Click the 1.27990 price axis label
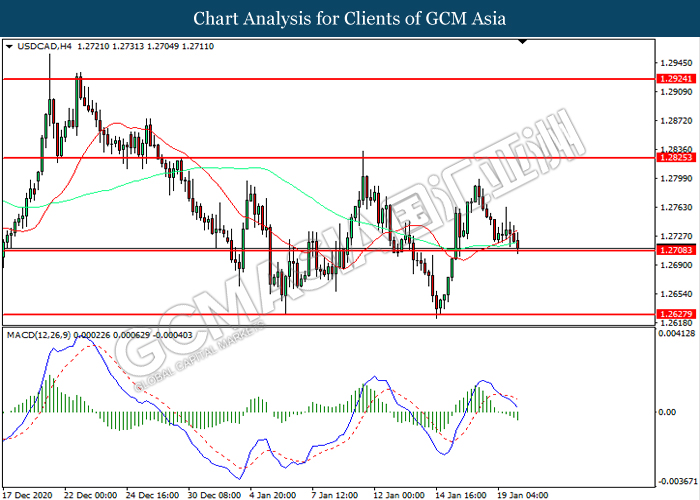 (676, 179)
